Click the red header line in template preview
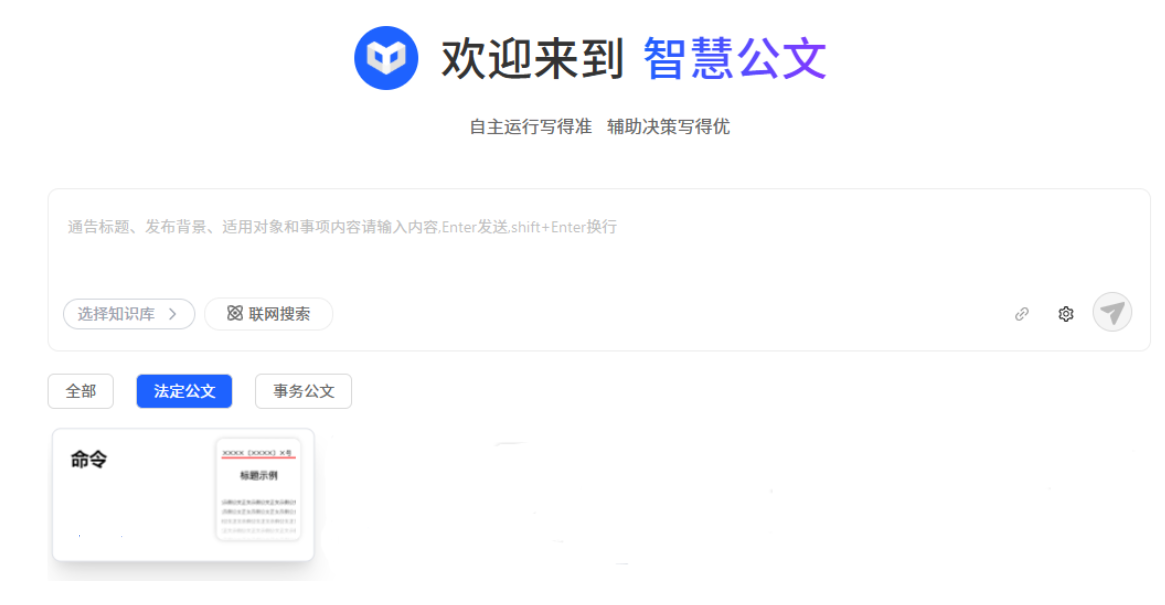The width and height of the screenshot is (1165, 605). (x=259, y=458)
